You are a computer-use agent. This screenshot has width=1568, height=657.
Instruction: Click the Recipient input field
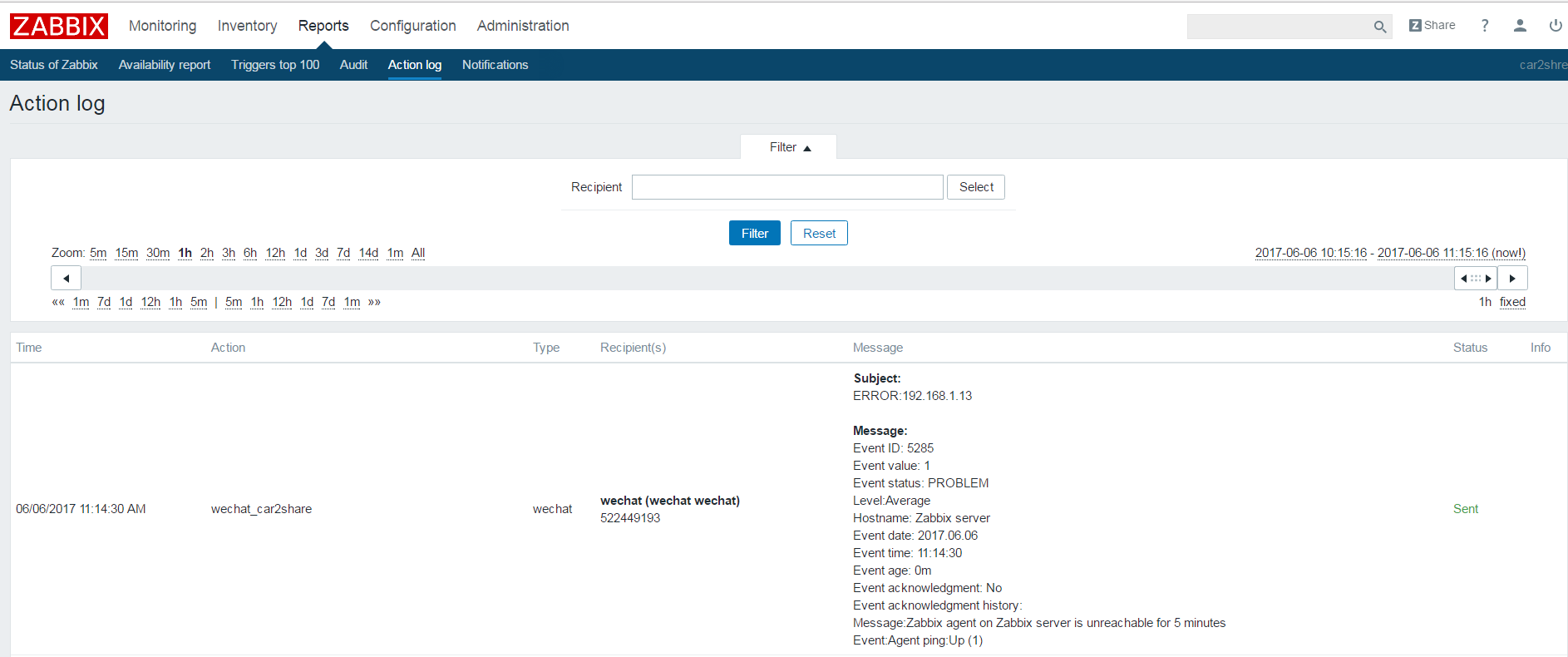(786, 187)
